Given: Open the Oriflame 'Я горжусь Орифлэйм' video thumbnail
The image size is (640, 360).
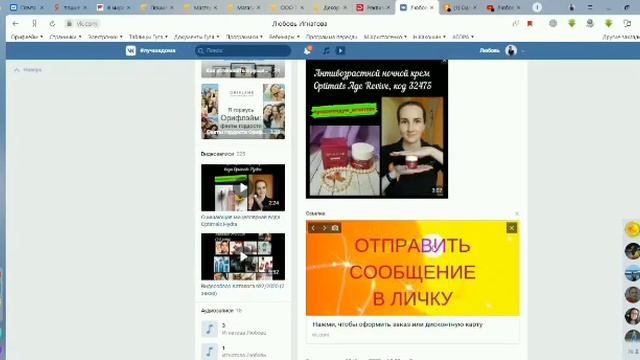Looking at the screenshot, I should (243, 111).
